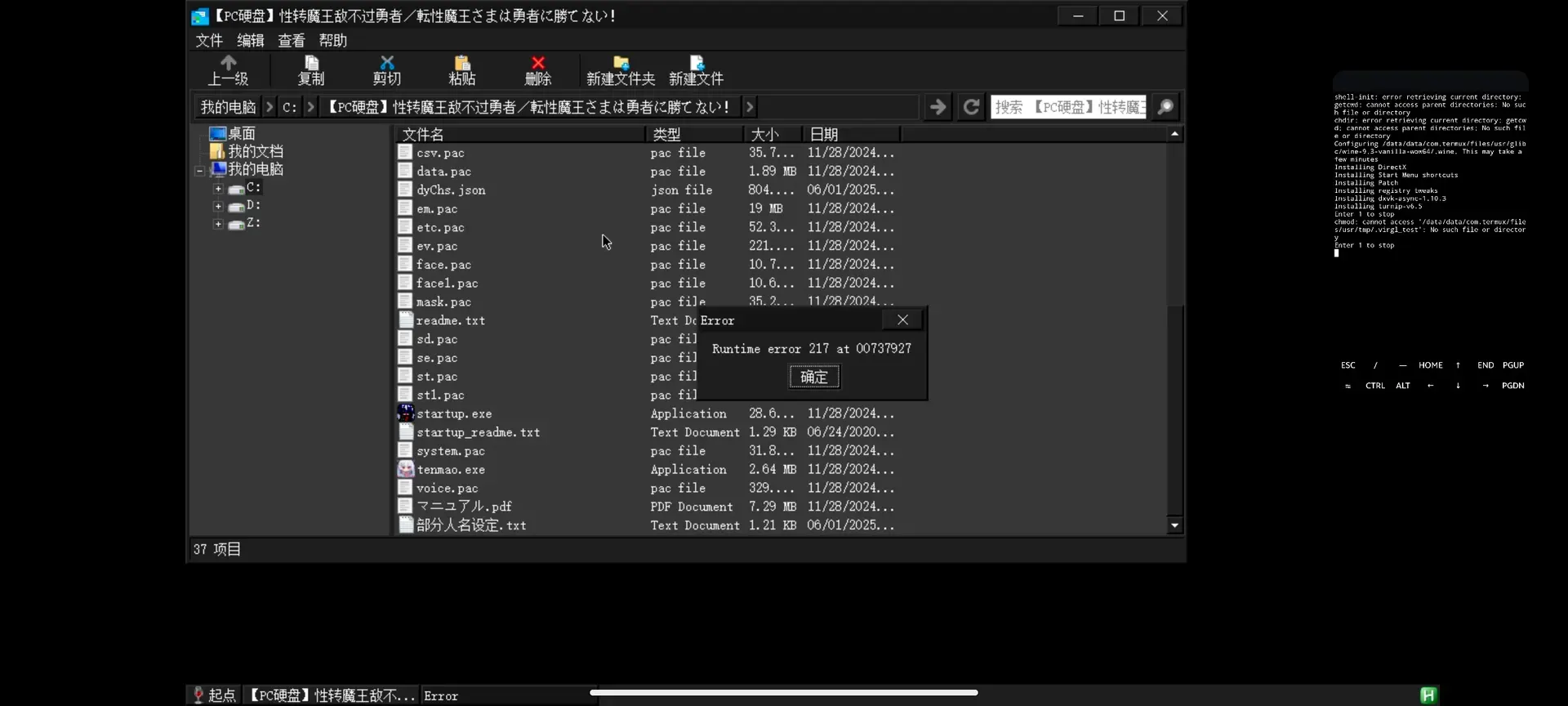Click the go-to arrow next to address bar
The image size is (1568, 706).
click(x=938, y=107)
